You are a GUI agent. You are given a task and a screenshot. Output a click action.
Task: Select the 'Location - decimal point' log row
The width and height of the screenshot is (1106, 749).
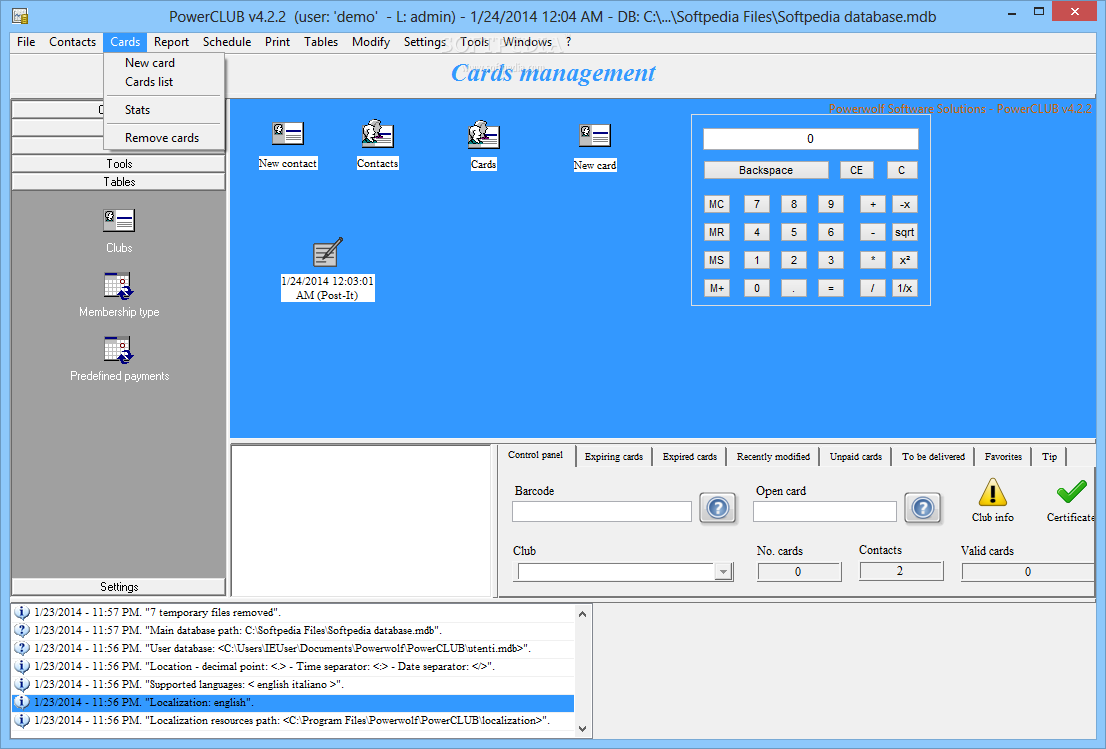pyautogui.click(x=293, y=666)
